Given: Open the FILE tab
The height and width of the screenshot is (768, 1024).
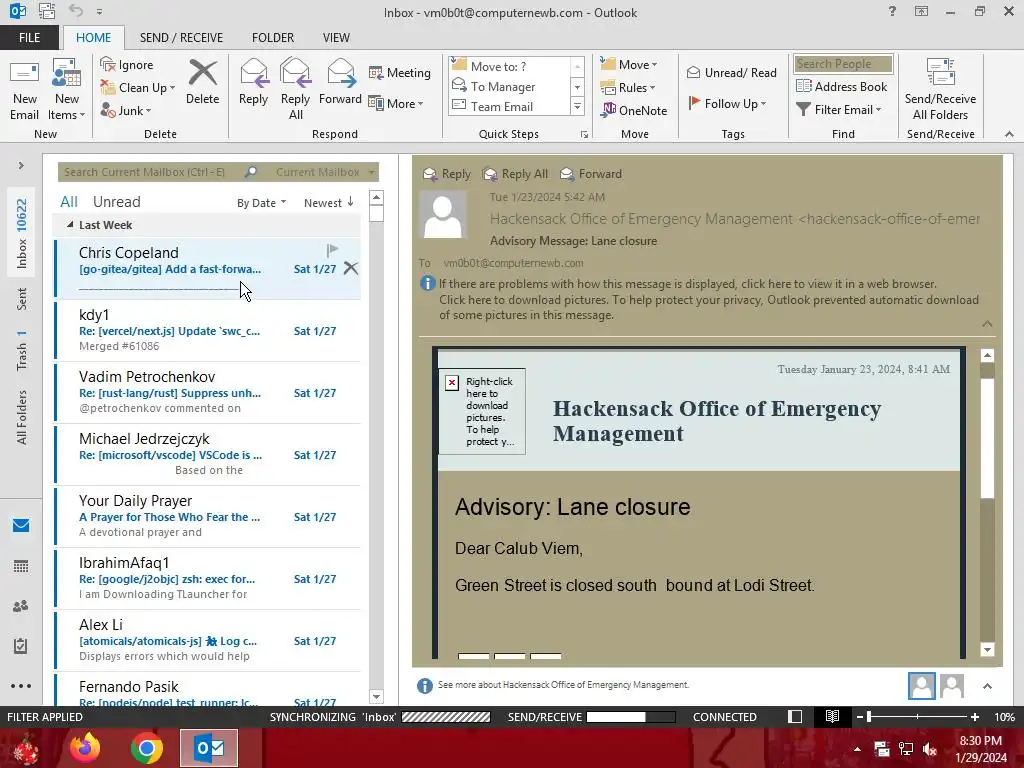Looking at the screenshot, I should click(29, 38).
